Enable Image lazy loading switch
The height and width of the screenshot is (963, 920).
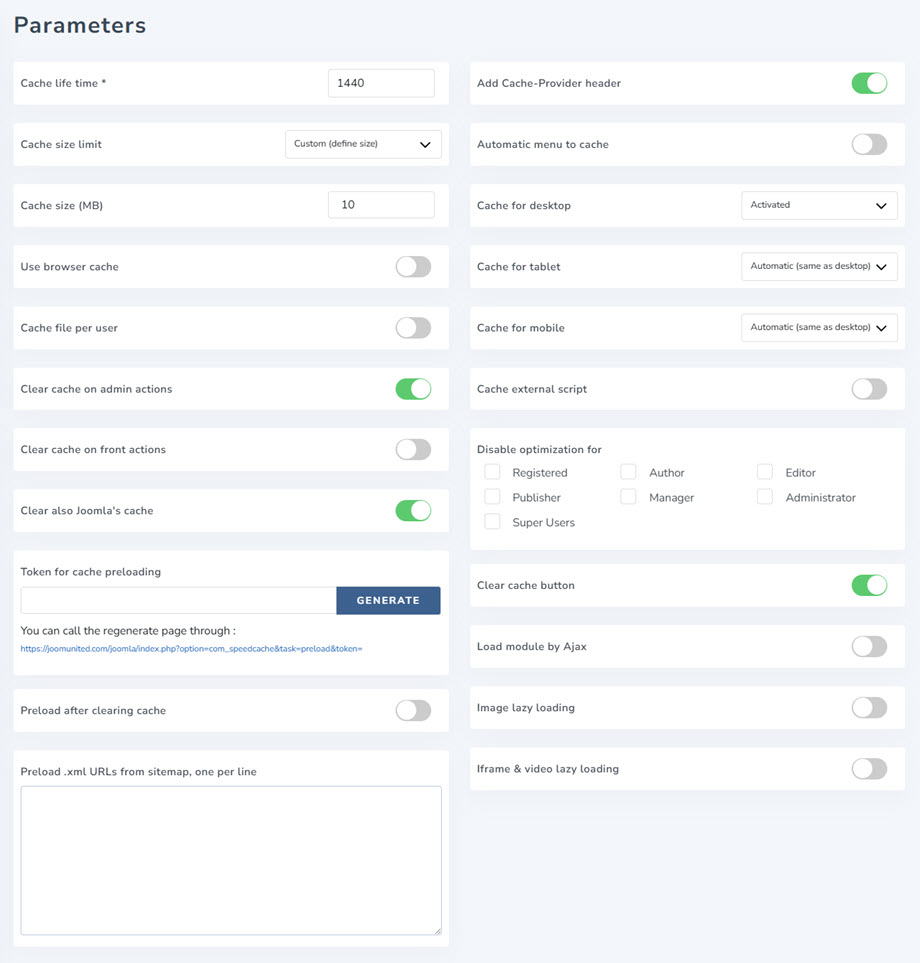point(869,707)
